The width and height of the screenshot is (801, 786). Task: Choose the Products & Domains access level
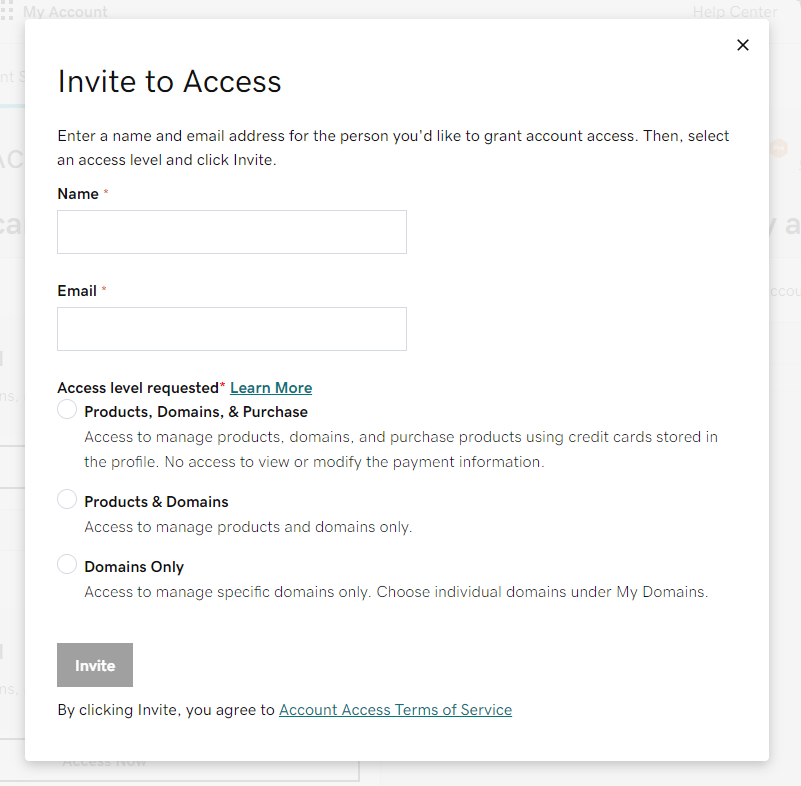pos(66,498)
